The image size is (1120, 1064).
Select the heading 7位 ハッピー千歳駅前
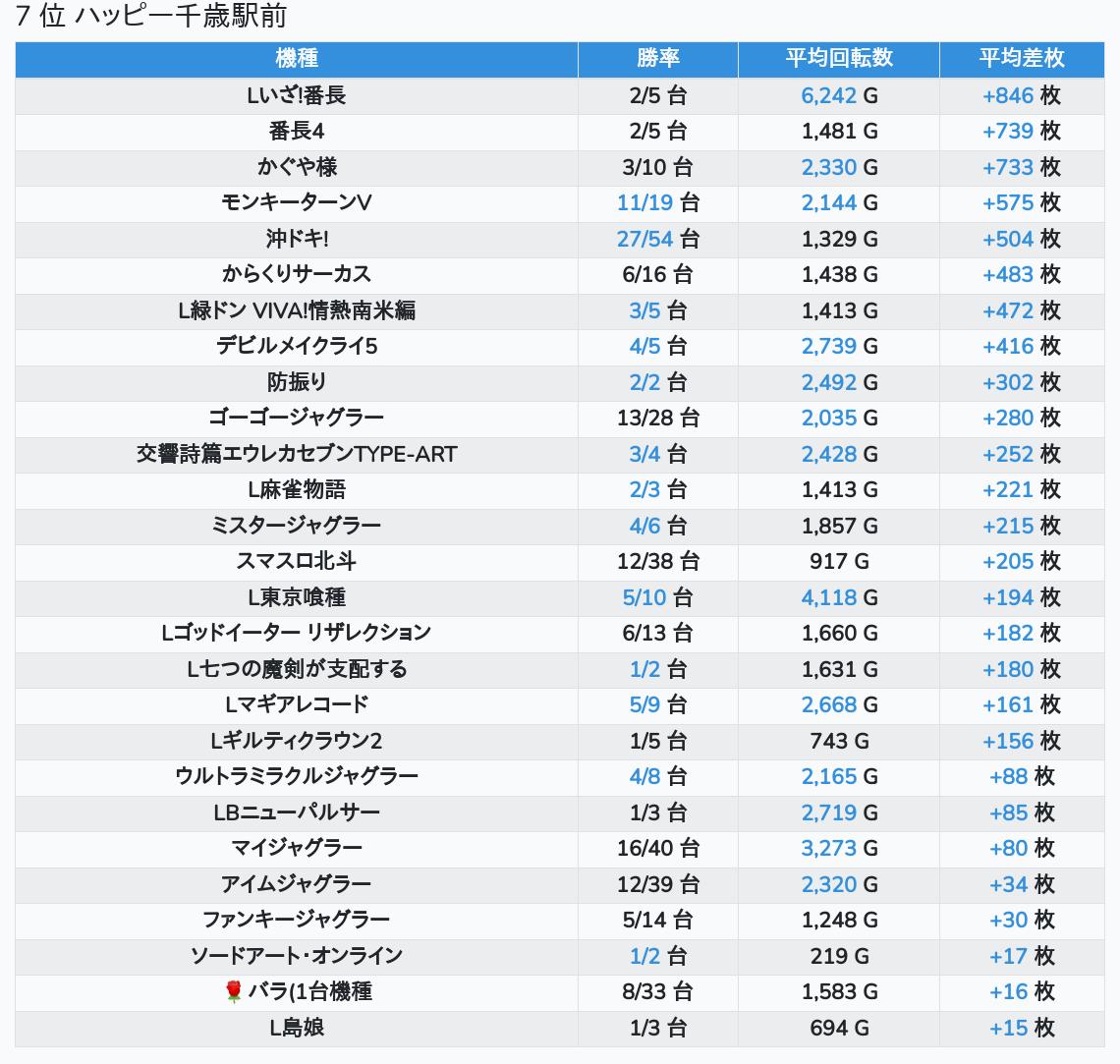pos(150,16)
